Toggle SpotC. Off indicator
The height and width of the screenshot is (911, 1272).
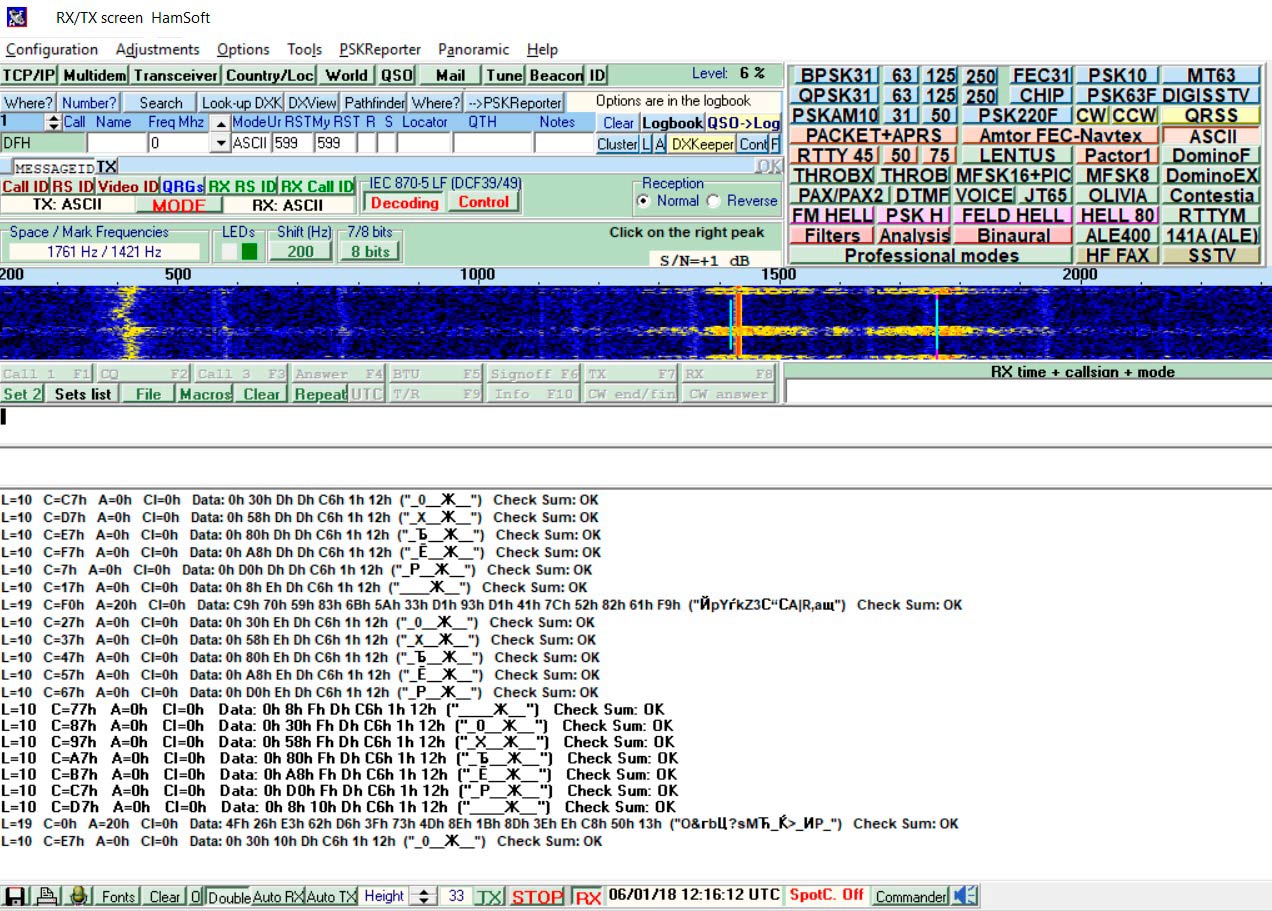coord(827,896)
